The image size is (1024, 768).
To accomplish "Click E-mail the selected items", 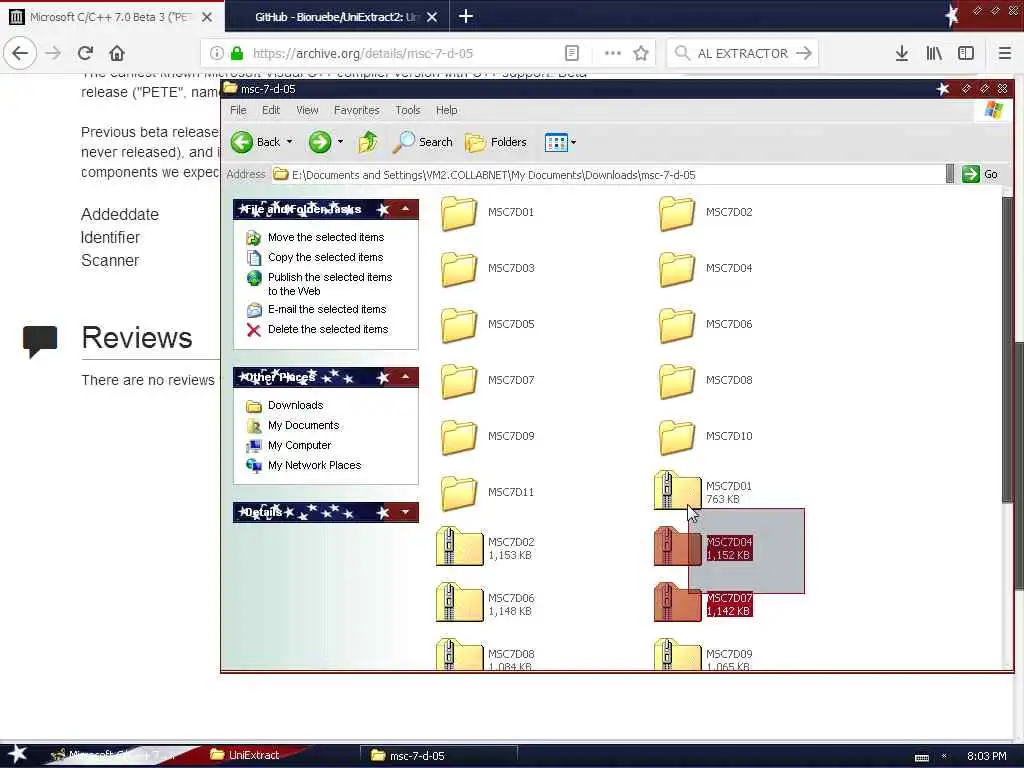I will [327, 309].
